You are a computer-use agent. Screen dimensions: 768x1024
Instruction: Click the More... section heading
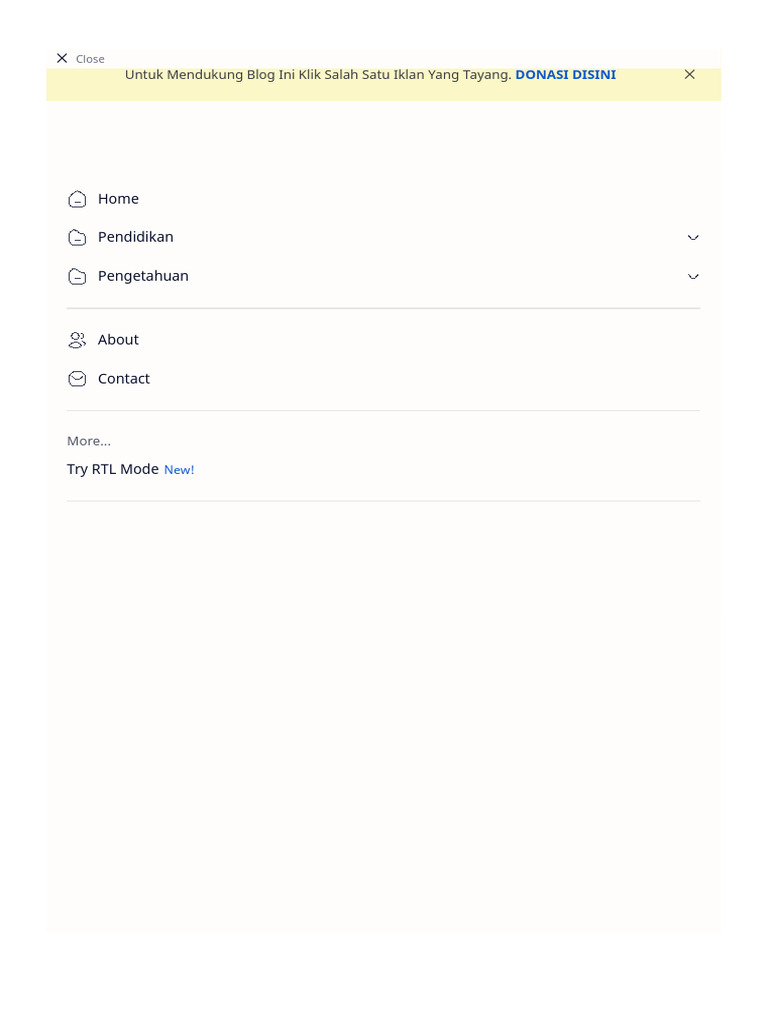[x=89, y=441]
